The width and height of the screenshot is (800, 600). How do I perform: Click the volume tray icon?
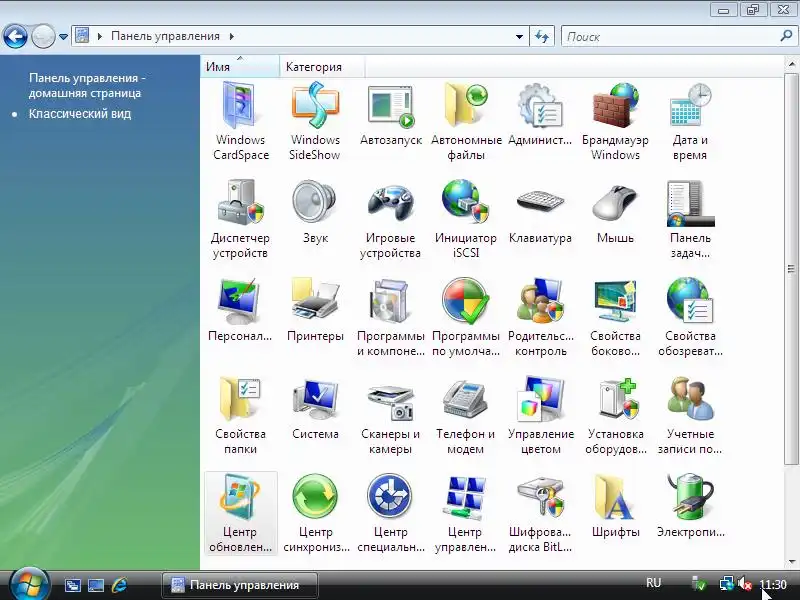click(x=745, y=584)
